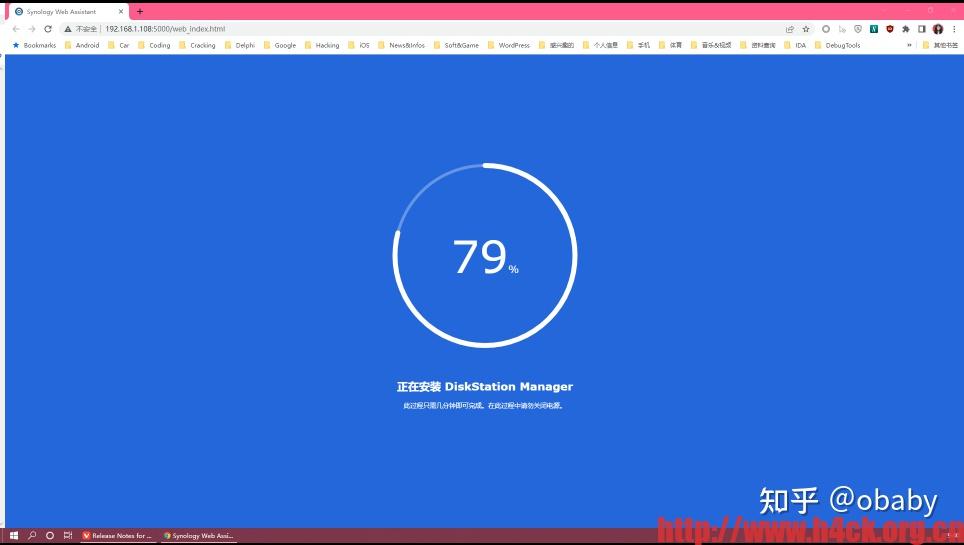The width and height of the screenshot is (964, 545).
Task: Click the browser forward arrow
Action: [x=32, y=29]
